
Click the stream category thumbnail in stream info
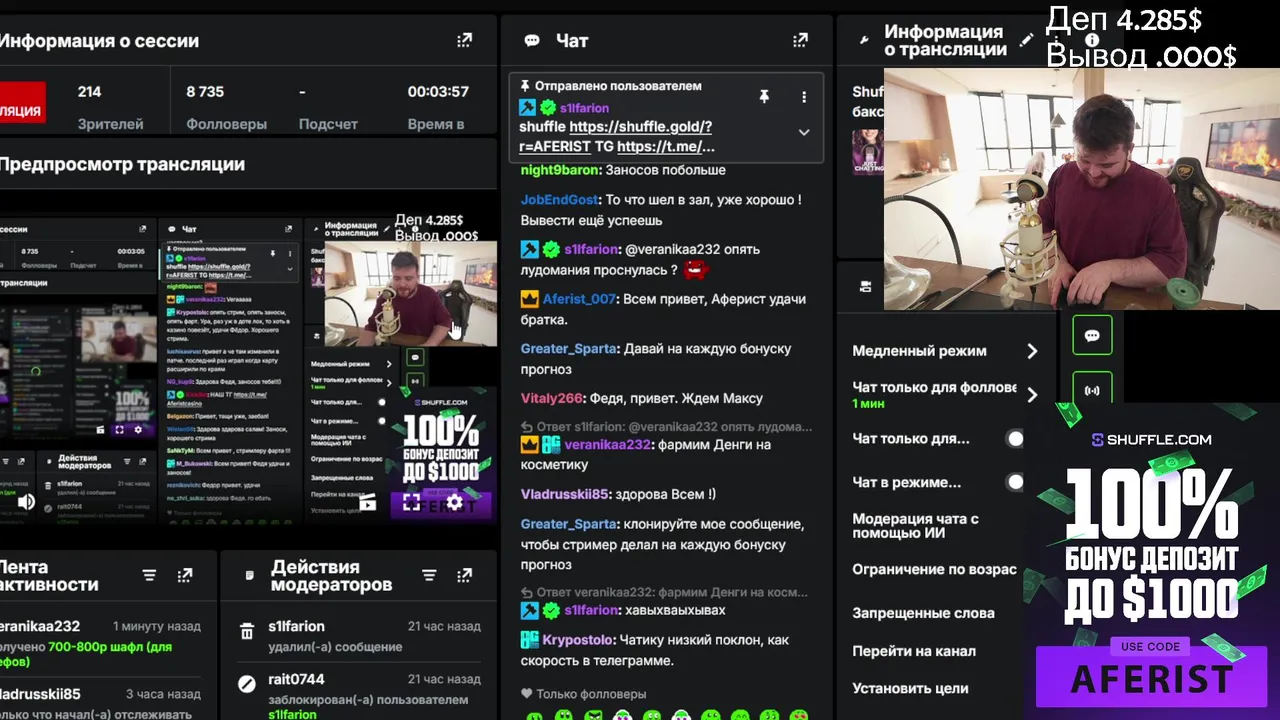pyautogui.click(x=867, y=151)
